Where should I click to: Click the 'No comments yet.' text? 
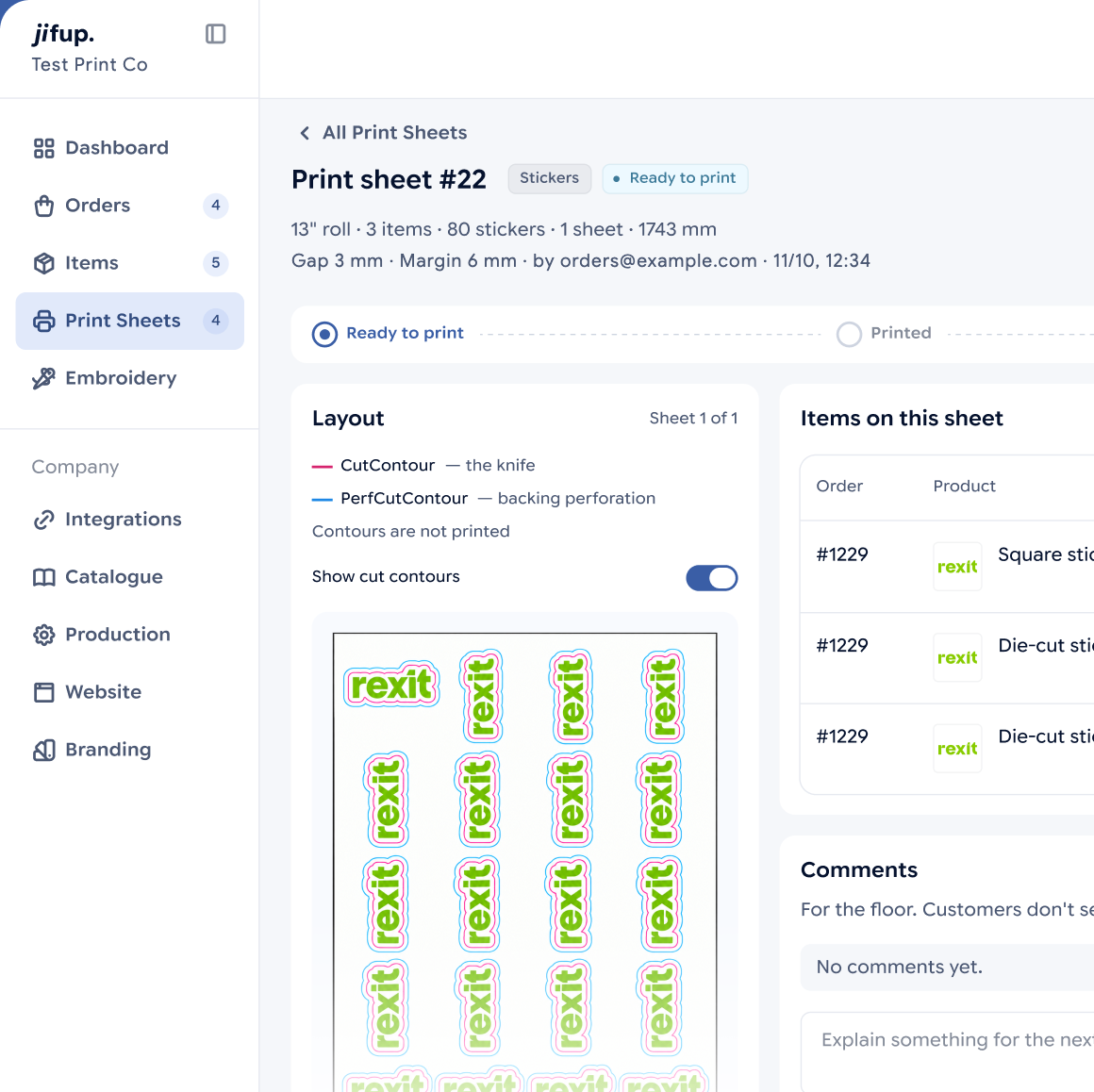click(x=900, y=968)
